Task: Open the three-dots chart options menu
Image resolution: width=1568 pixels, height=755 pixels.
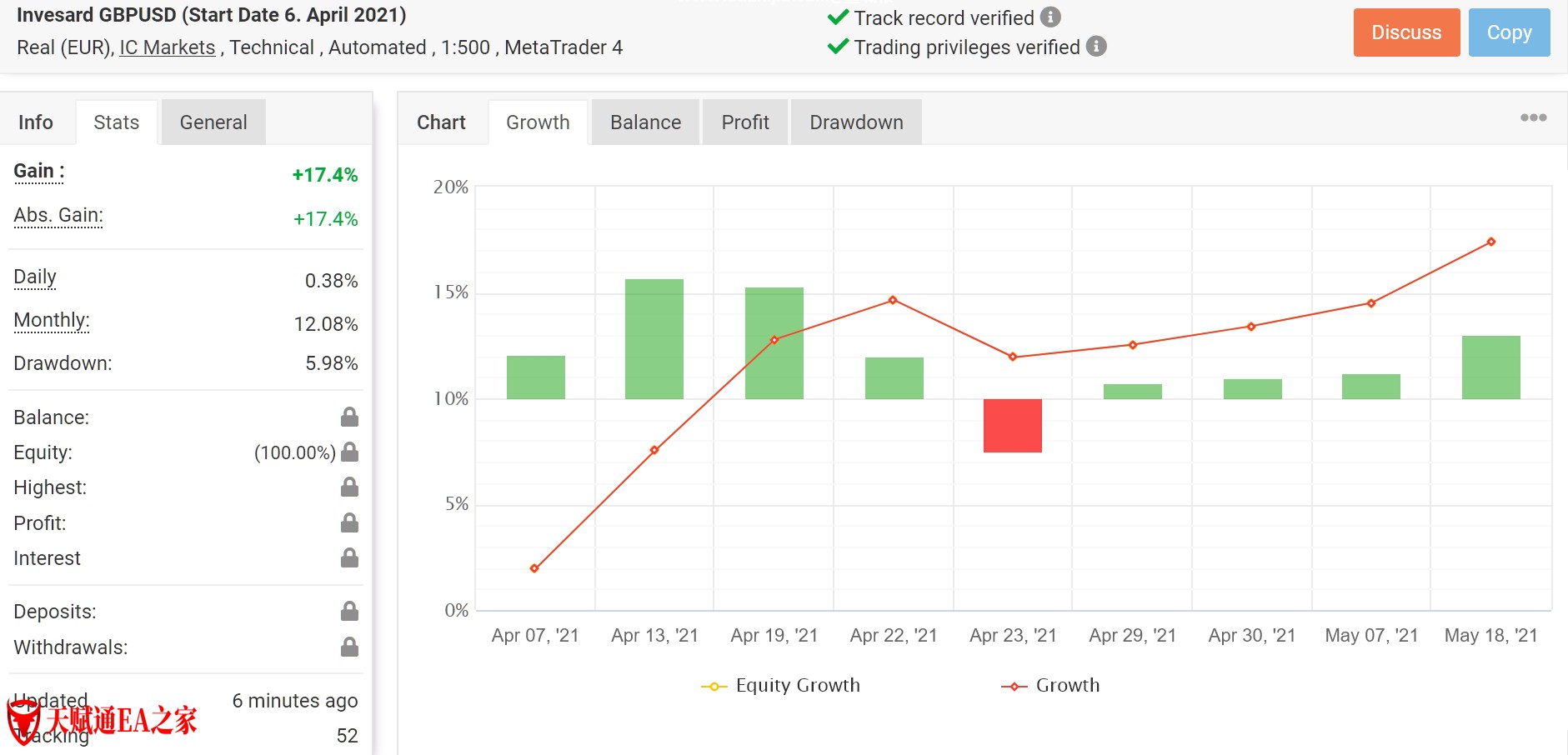Action: click(1533, 117)
